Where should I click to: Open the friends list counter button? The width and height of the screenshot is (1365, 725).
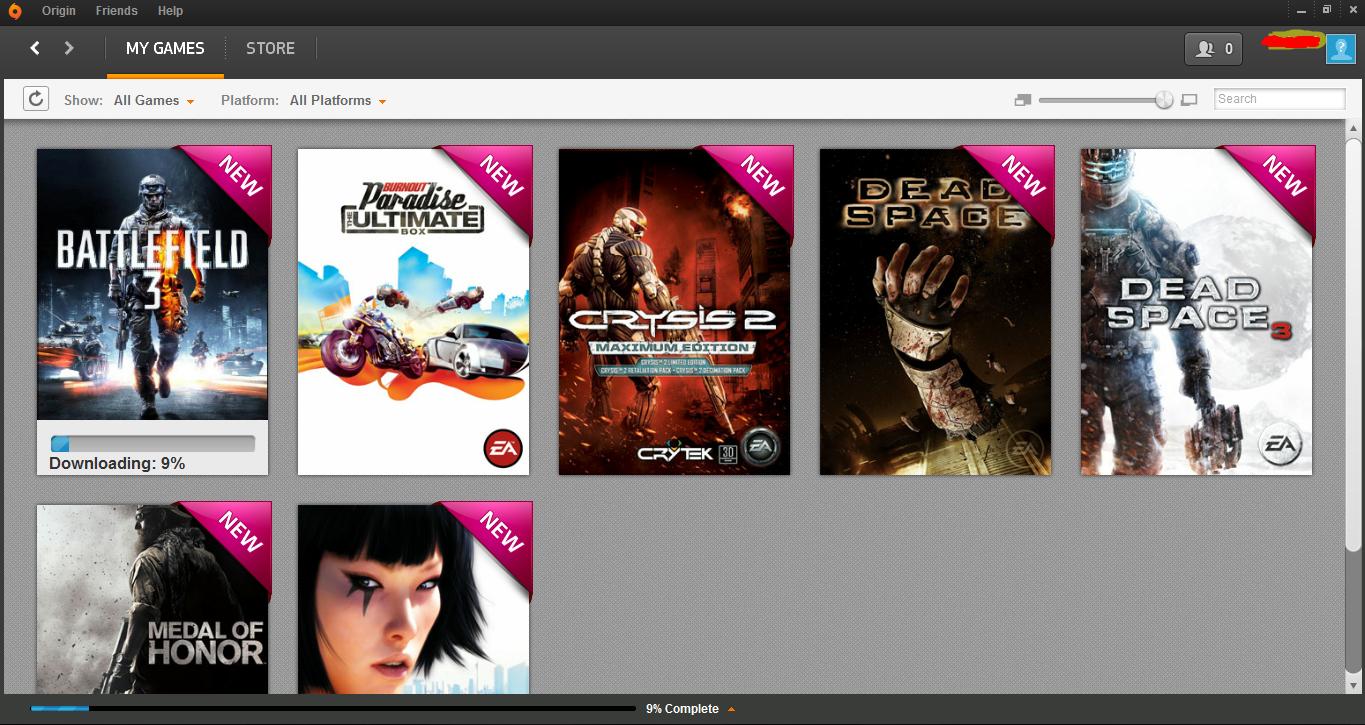pos(1214,48)
